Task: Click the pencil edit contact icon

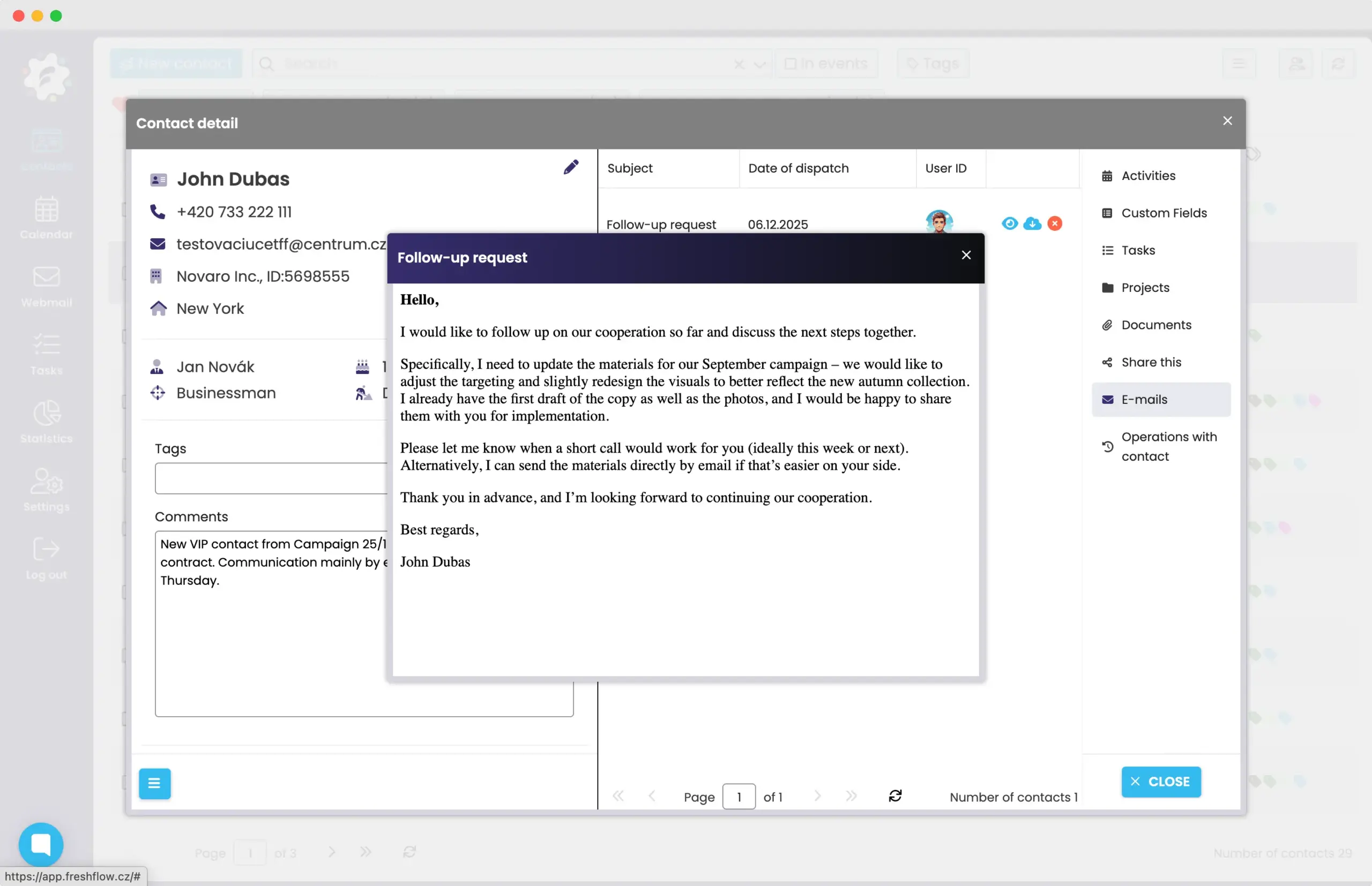Action: [570, 168]
